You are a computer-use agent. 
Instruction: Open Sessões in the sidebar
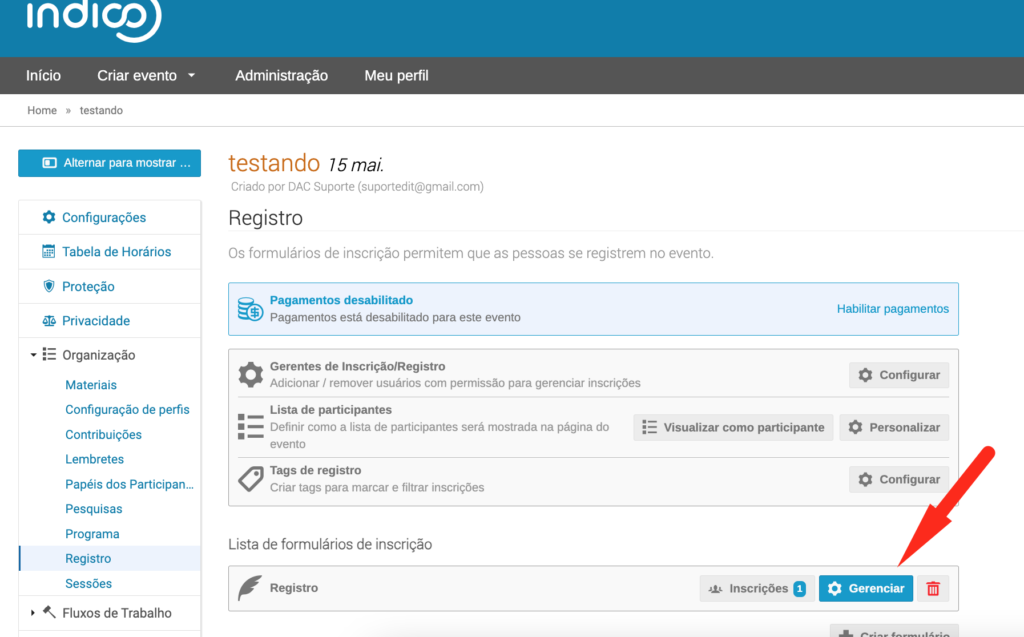pos(88,583)
